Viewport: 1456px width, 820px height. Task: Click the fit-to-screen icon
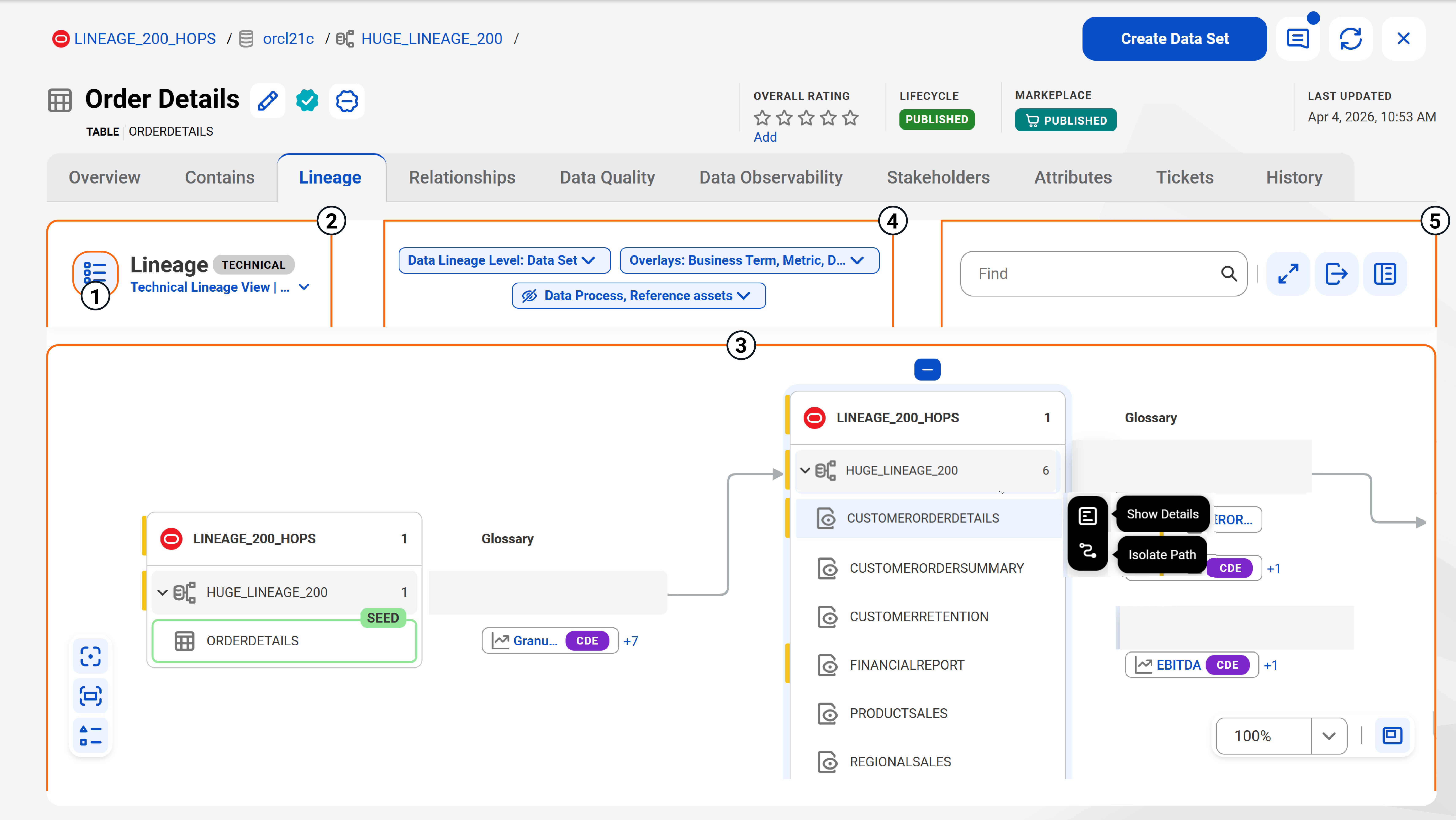coord(90,696)
